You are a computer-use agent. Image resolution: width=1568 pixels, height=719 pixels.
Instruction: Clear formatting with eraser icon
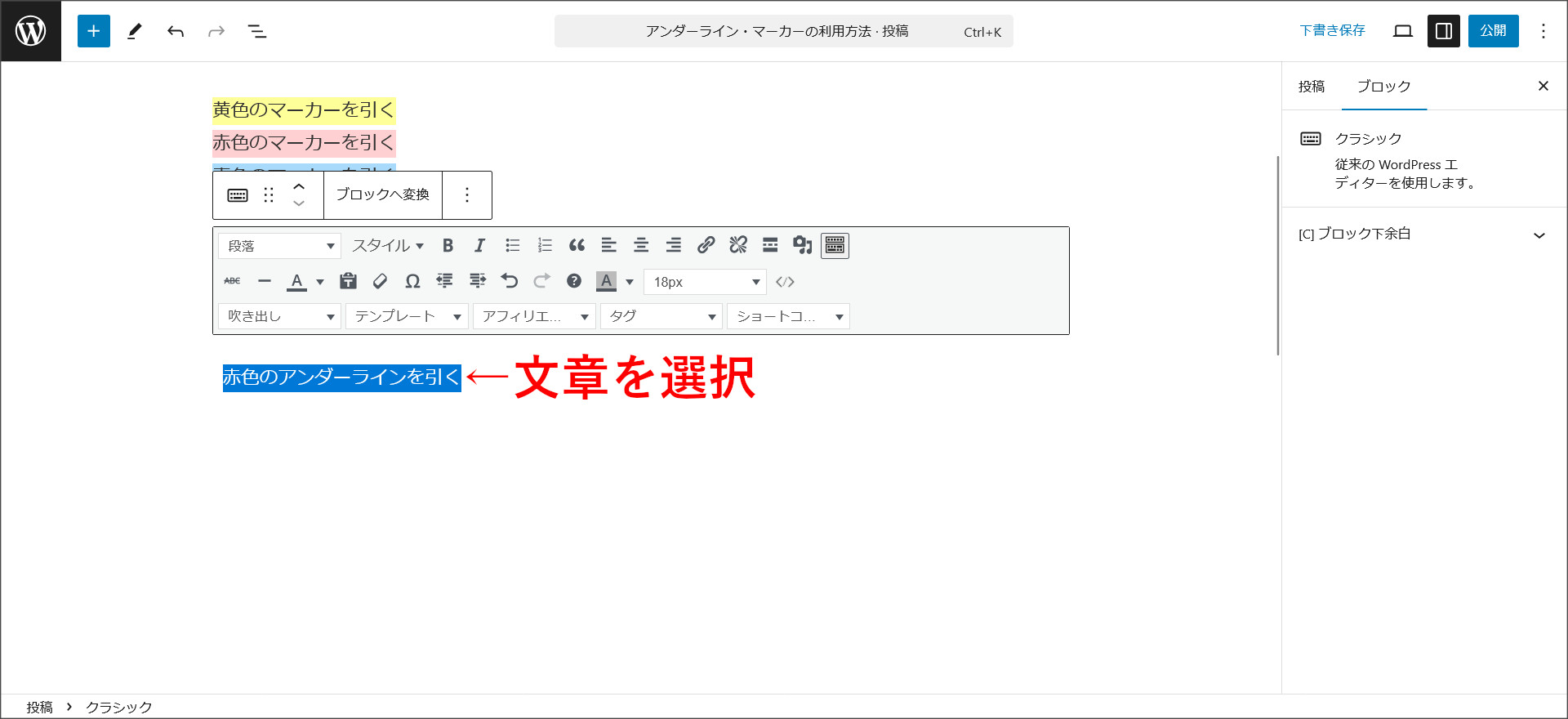[x=381, y=281]
